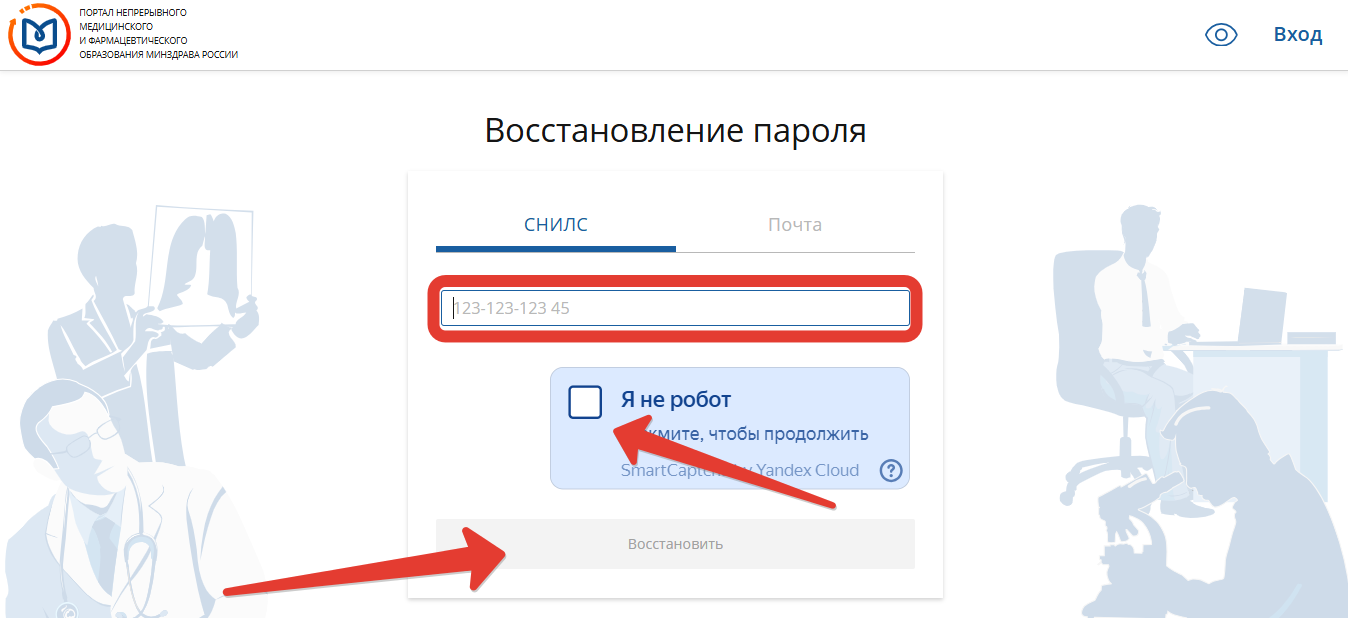
Task: Click the "Восстановление пароля" heading
Action: pos(675,131)
